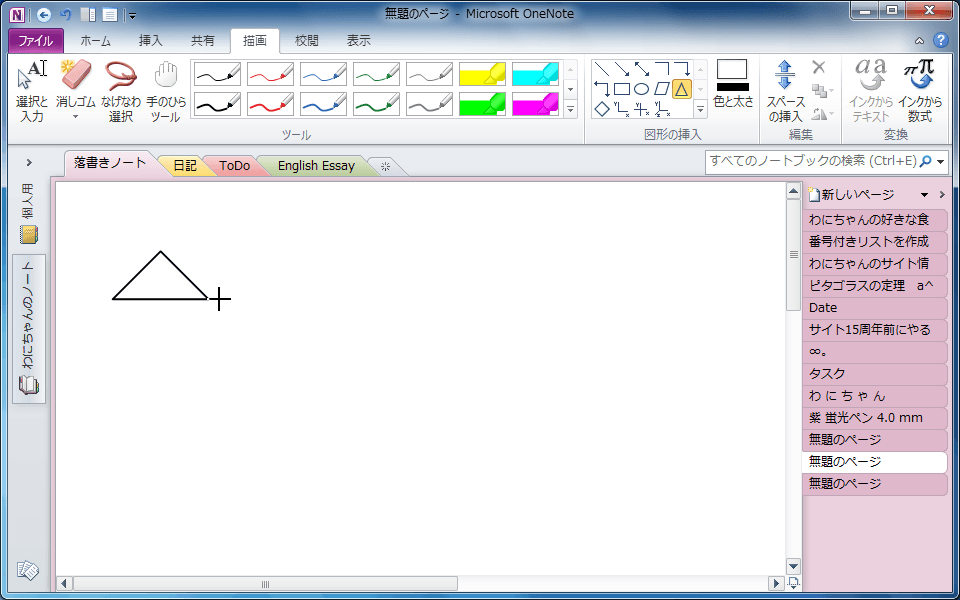Select the thick blue pen

click(x=323, y=104)
